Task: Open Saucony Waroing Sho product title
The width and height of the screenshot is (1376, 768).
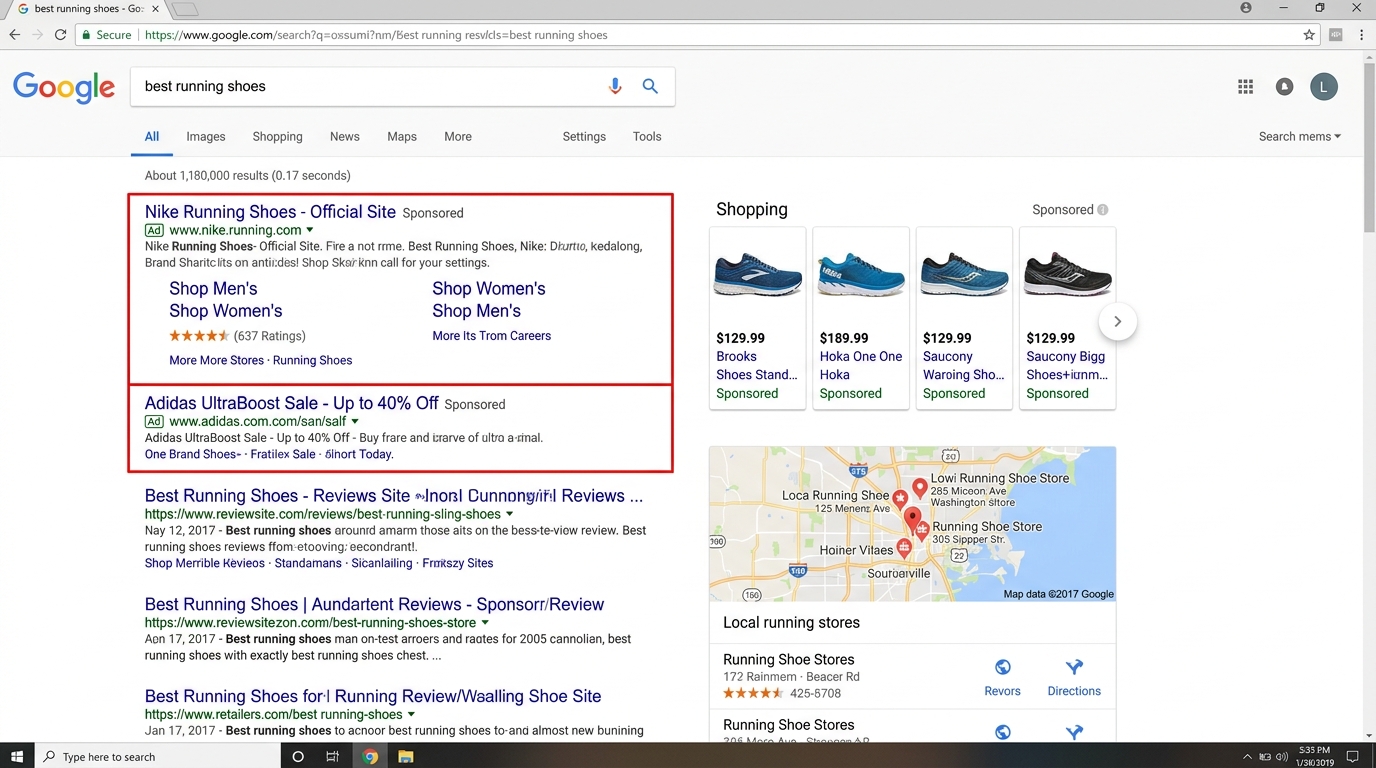Action: click(x=963, y=366)
